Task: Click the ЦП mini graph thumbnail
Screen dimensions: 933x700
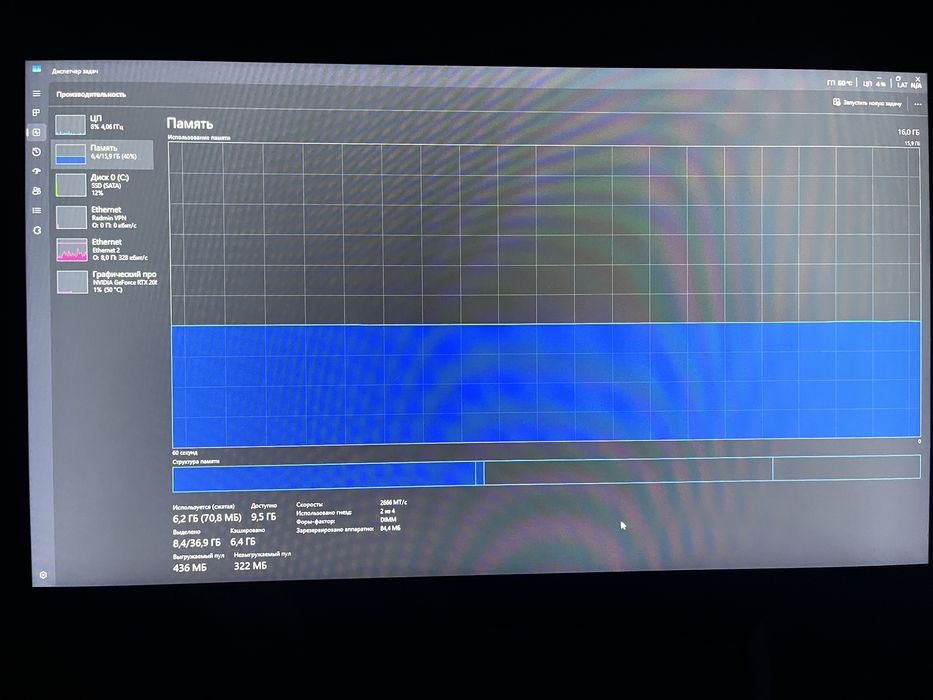Action: click(x=70, y=125)
